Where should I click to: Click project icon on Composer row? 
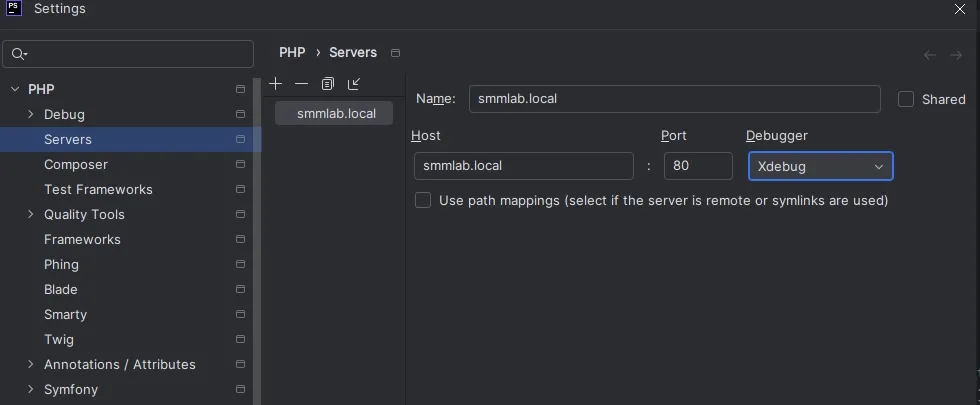[240, 164]
